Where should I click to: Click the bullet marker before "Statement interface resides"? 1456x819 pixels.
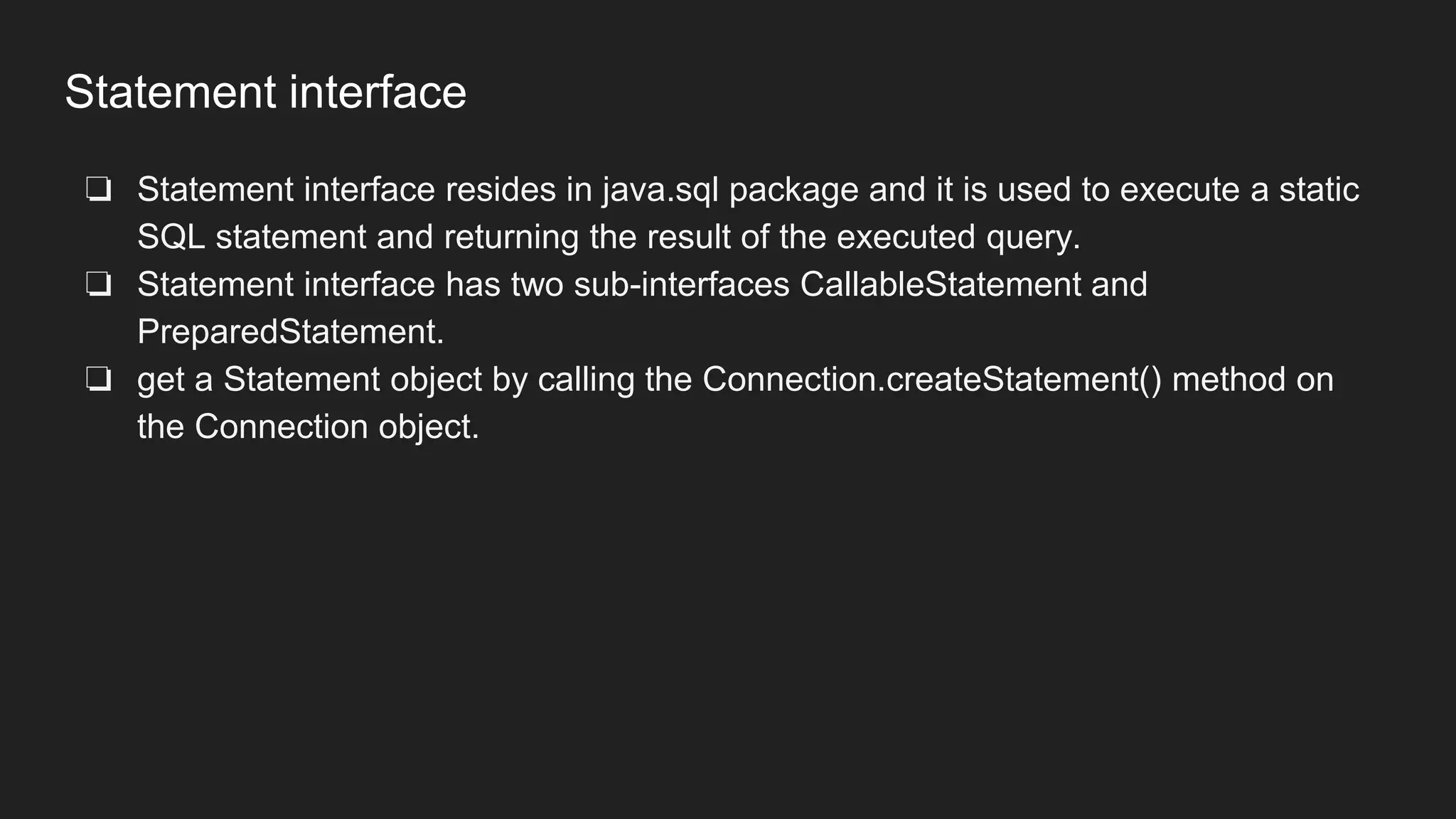[98, 190]
